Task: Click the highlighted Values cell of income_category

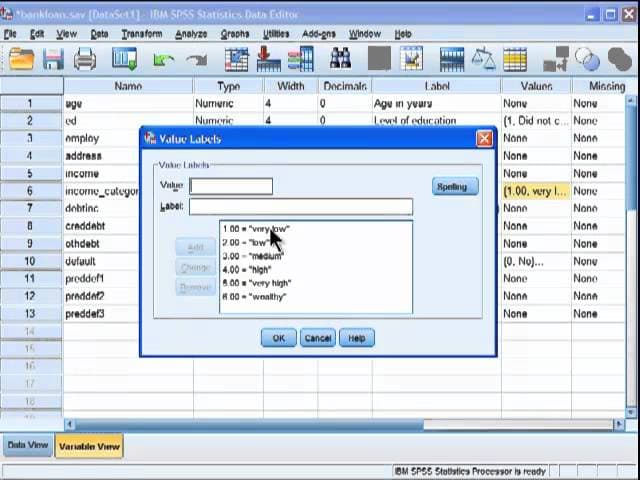Action: click(x=536, y=191)
